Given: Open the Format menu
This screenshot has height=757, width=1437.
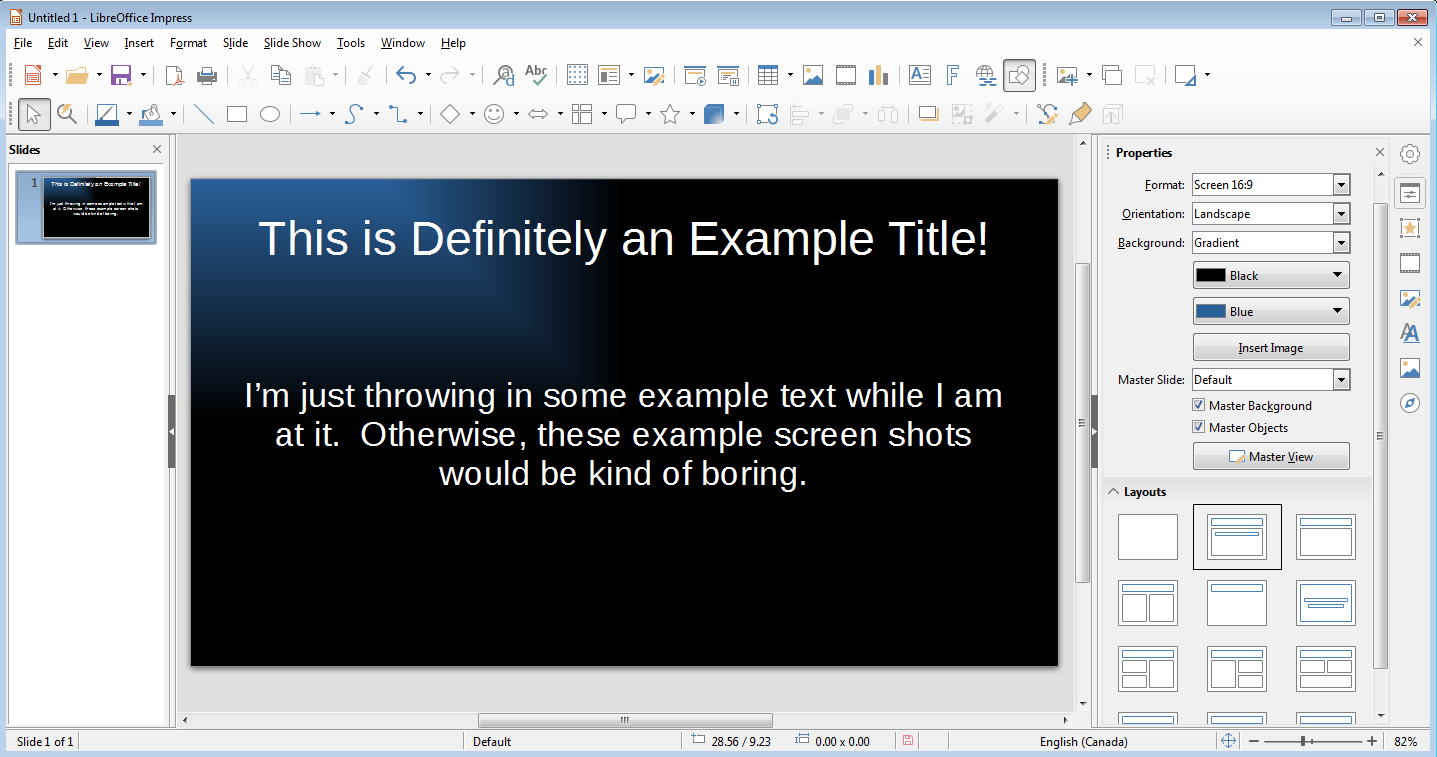Looking at the screenshot, I should pyautogui.click(x=188, y=43).
